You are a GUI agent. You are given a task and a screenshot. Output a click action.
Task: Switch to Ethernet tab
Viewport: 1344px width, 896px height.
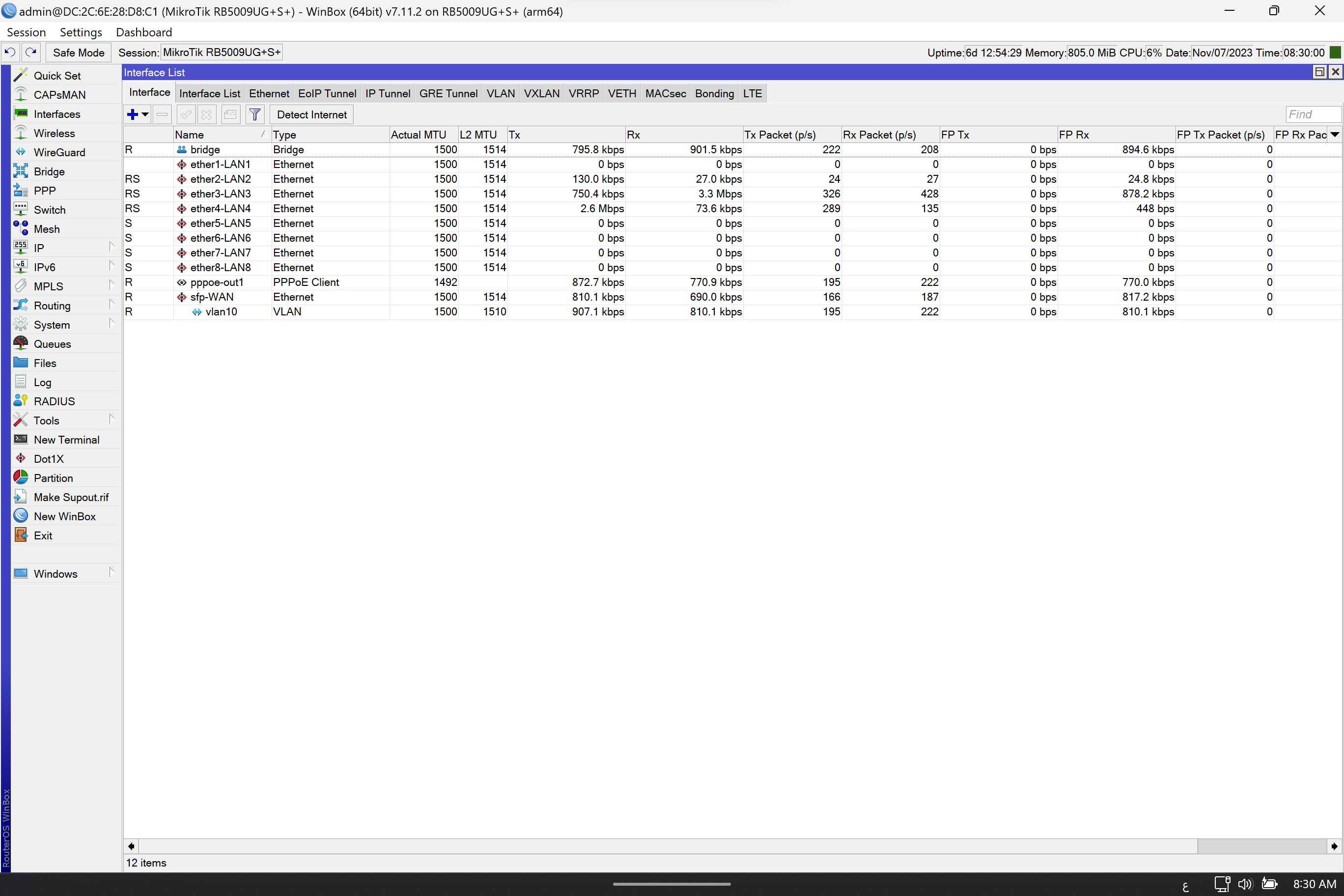pyautogui.click(x=269, y=93)
